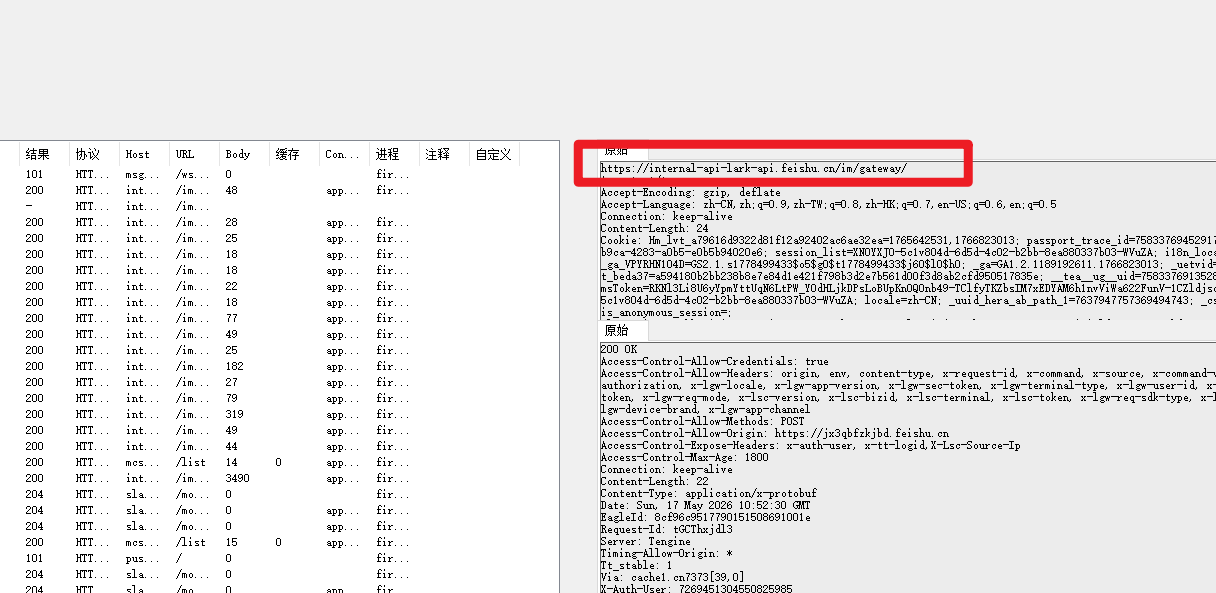Click the Content-Type: application/x-protobuf line
1216x593 pixels.
(711, 493)
